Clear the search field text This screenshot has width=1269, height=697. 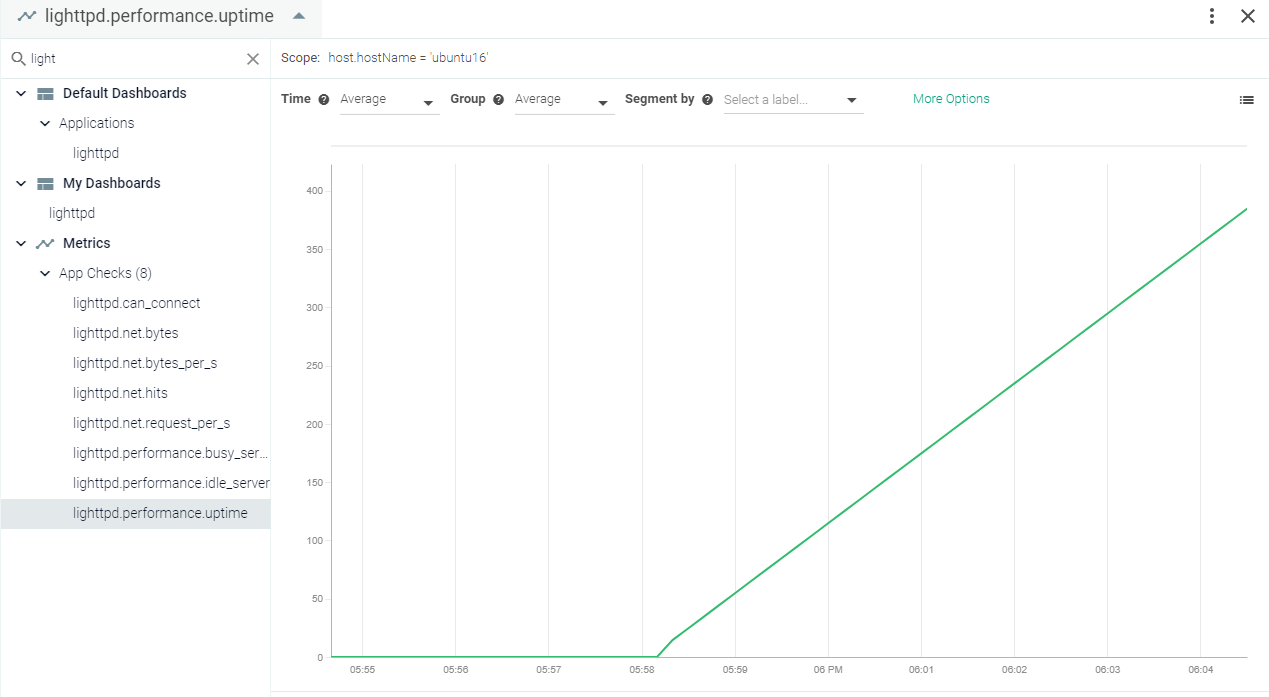click(253, 59)
